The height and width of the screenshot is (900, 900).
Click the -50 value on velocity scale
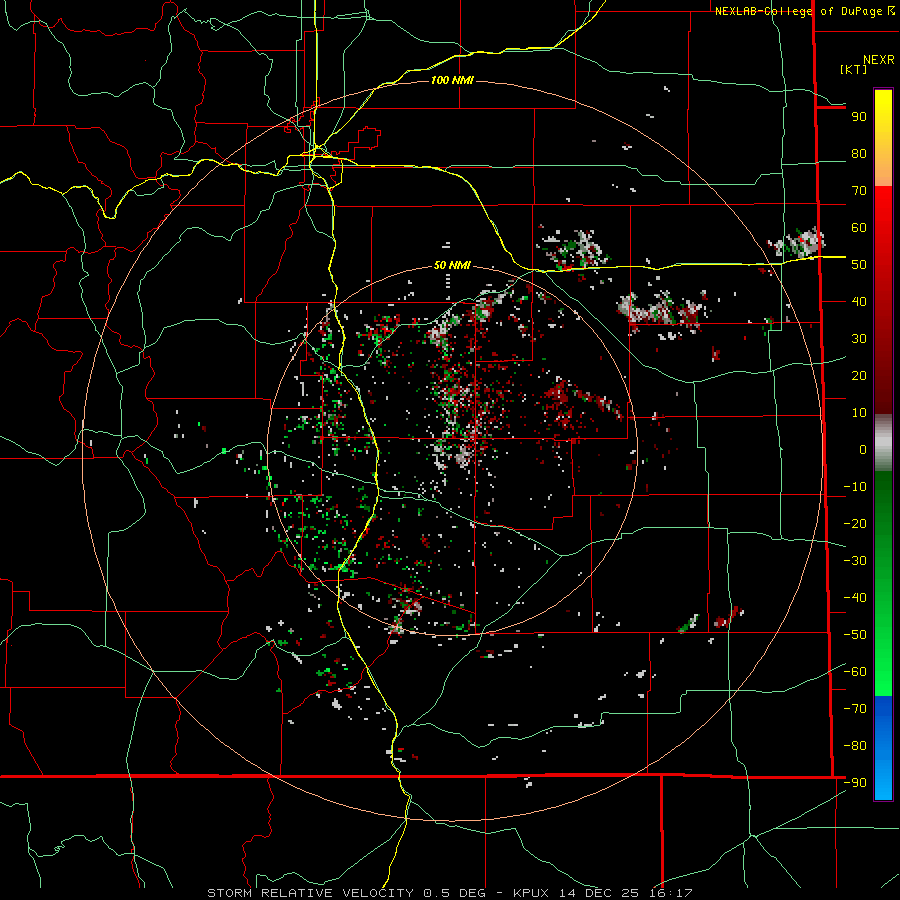click(x=855, y=635)
